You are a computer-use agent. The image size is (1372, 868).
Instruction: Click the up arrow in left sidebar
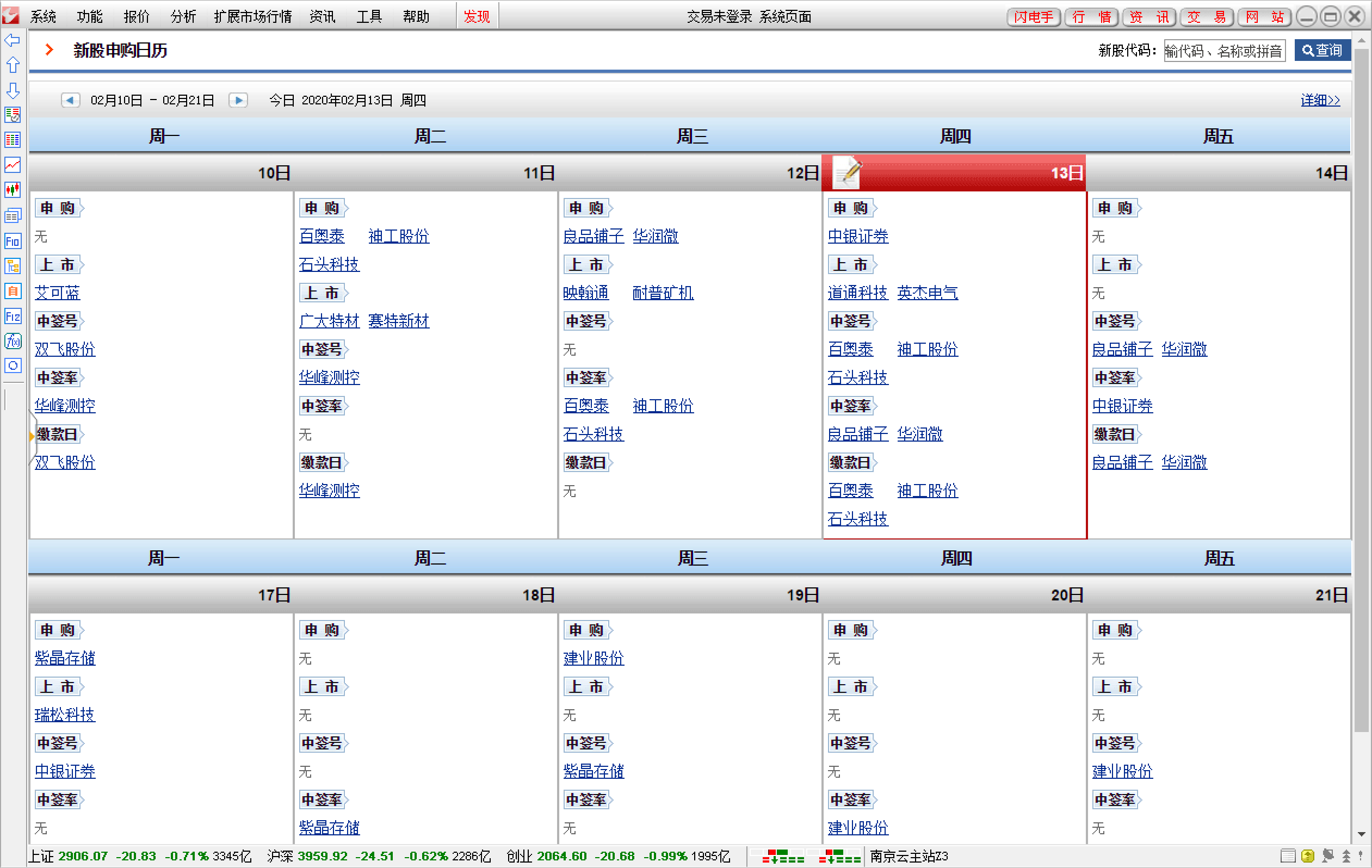12,65
